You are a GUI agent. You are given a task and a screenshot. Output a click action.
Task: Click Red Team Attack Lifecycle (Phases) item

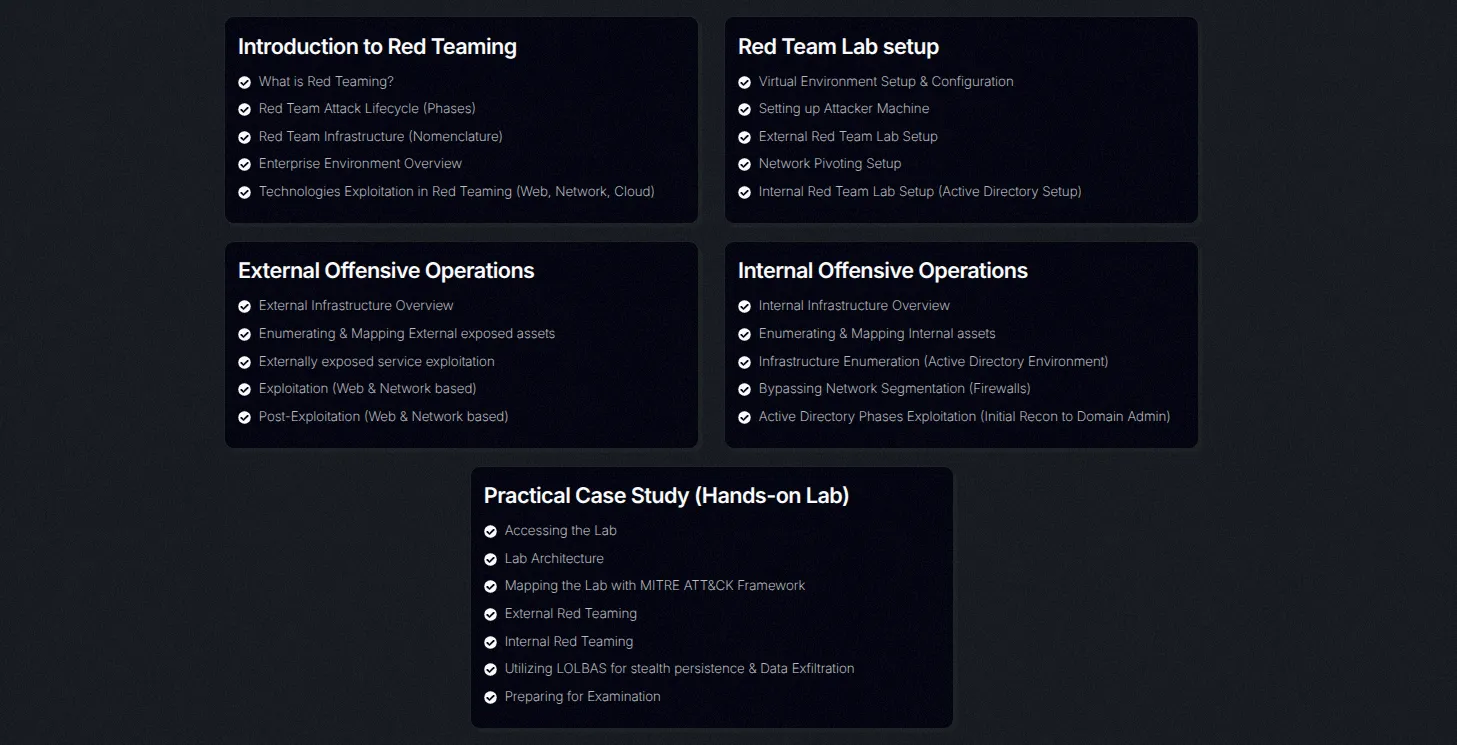tap(367, 108)
